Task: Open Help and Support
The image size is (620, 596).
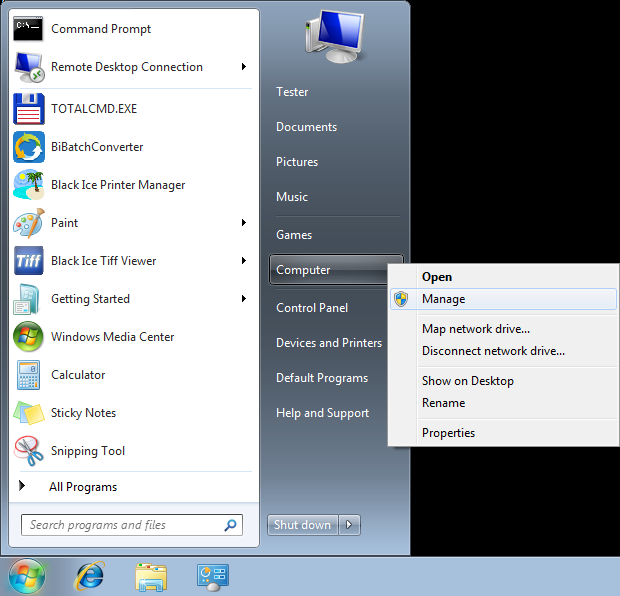Action: click(x=322, y=413)
